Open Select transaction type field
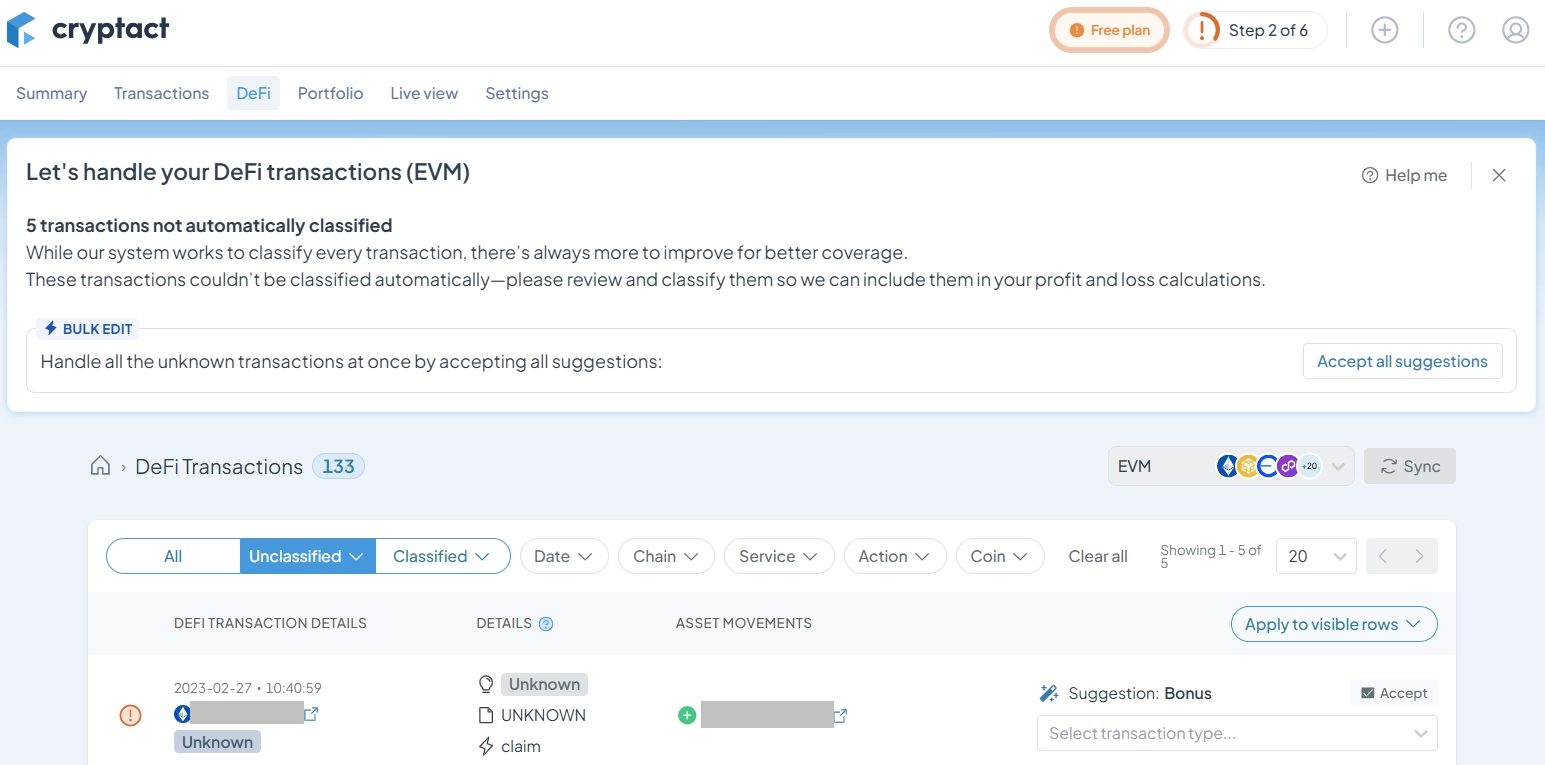Image resolution: width=1545 pixels, height=765 pixels. tap(1237, 733)
